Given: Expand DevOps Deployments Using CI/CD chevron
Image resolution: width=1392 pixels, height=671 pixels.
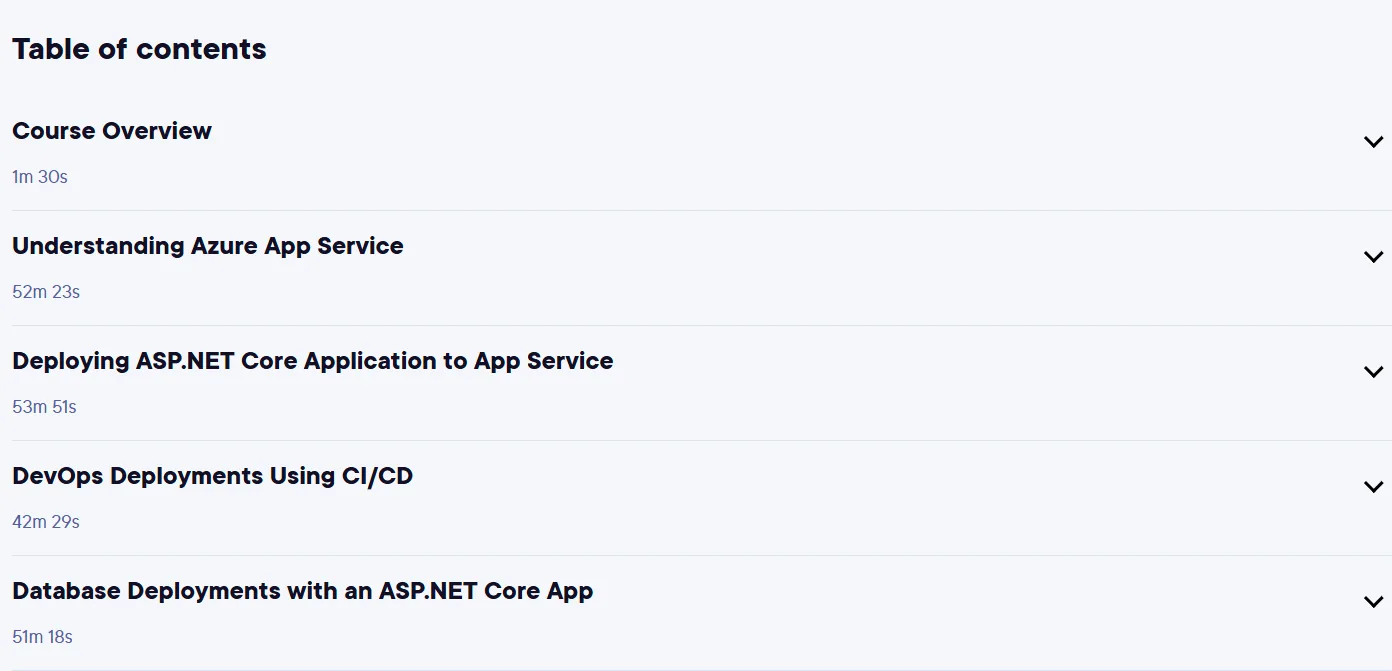Looking at the screenshot, I should click(1373, 487).
